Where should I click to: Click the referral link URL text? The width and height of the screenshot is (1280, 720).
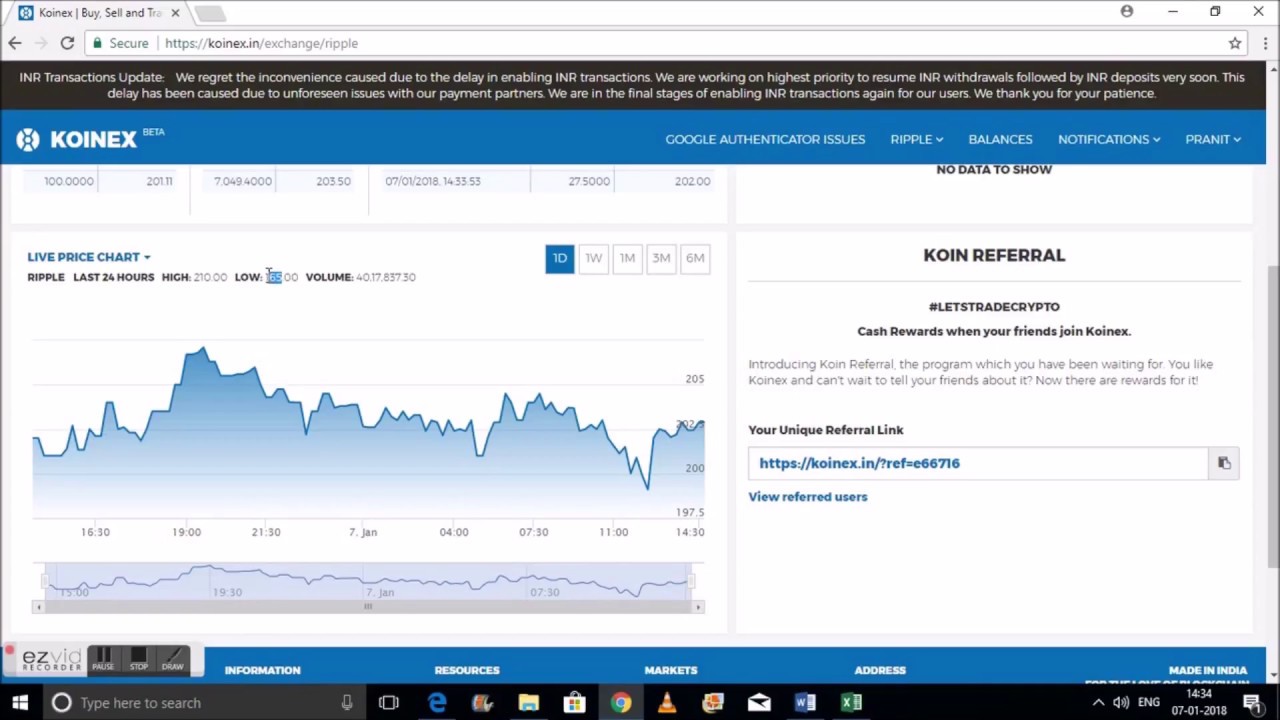click(x=859, y=463)
